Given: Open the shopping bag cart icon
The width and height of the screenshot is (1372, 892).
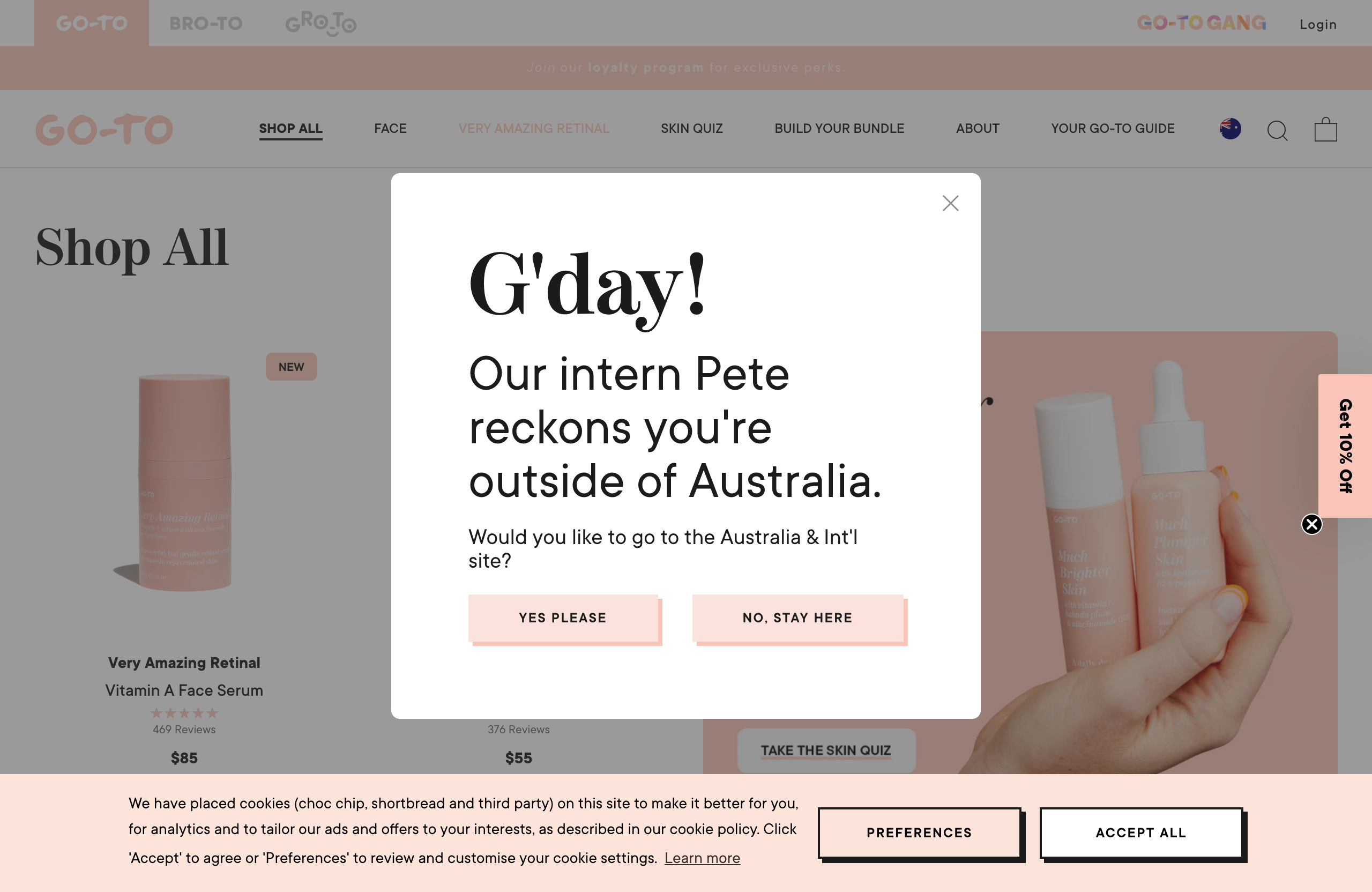Looking at the screenshot, I should point(1325,129).
